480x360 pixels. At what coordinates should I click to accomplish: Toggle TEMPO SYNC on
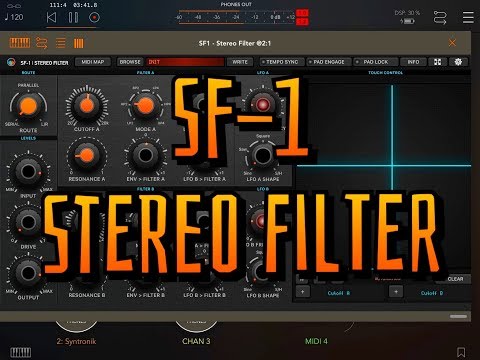pos(282,62)
